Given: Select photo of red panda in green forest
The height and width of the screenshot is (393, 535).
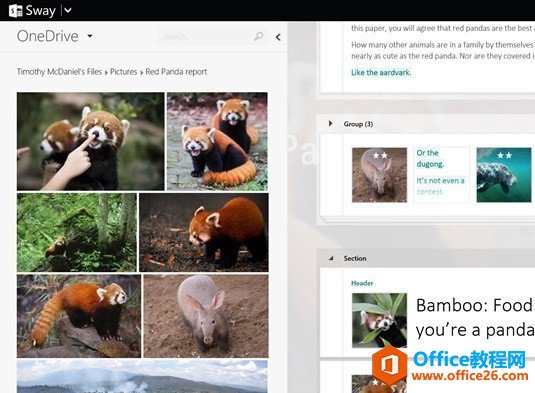Looking at the screenshot, I should pos(77,232).
